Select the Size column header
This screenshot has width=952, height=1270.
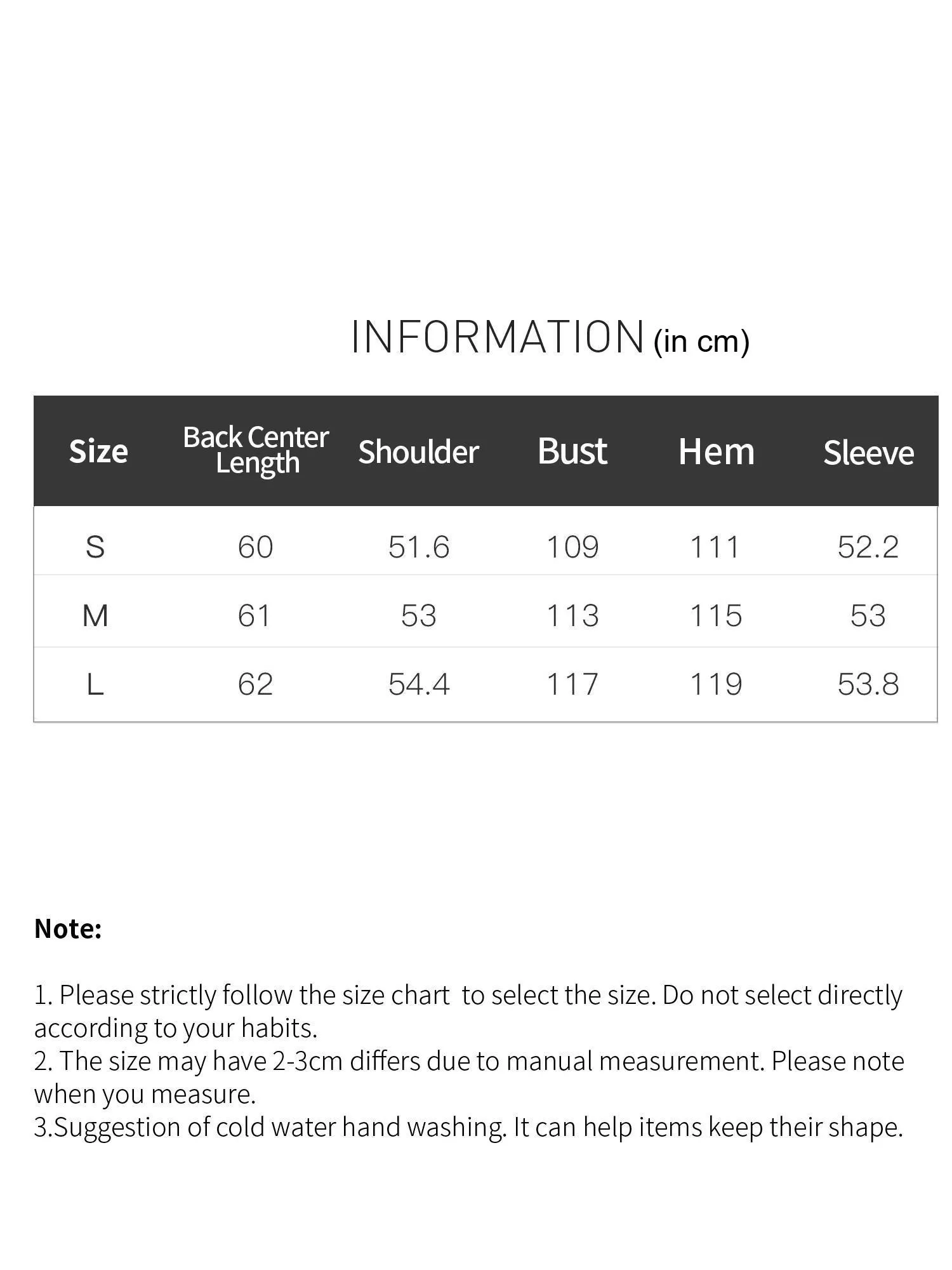click(98, 451)
